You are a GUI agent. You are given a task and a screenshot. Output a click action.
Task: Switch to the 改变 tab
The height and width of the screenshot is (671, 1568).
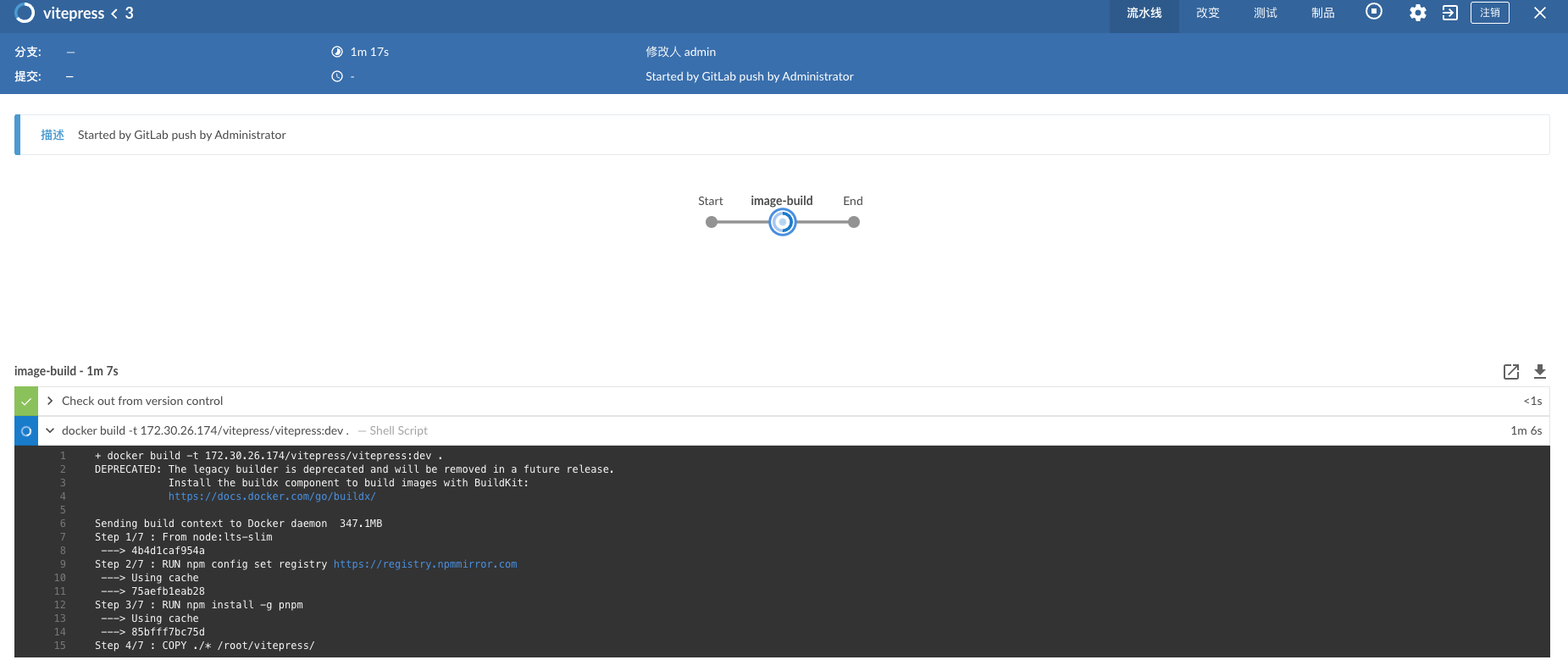pyautogui.click(x=1207, y=14)
